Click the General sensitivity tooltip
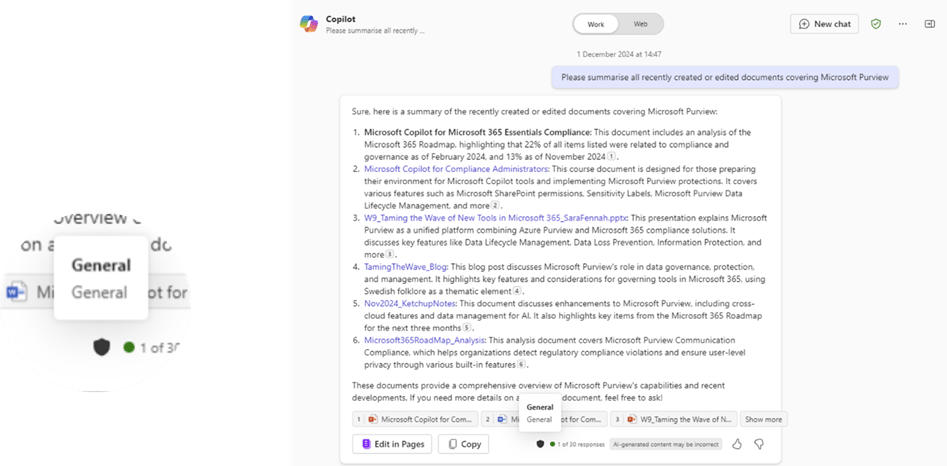This screenshot has width=947, height=466. 540,413
